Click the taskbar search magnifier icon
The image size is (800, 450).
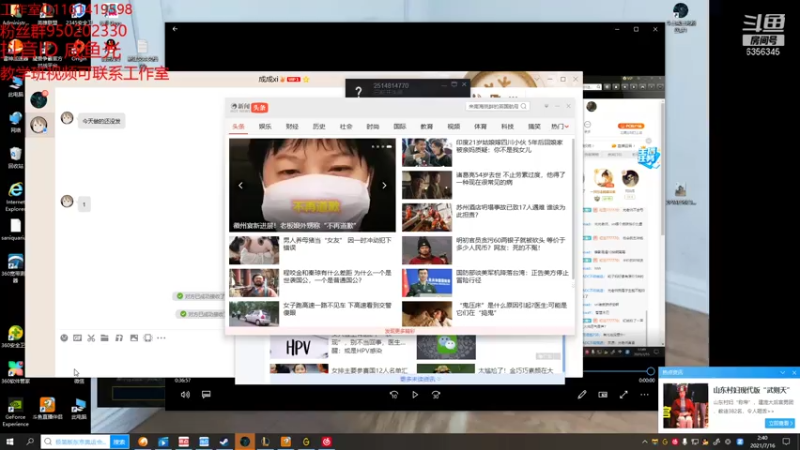pyautogui.click(x=30, y=441)
